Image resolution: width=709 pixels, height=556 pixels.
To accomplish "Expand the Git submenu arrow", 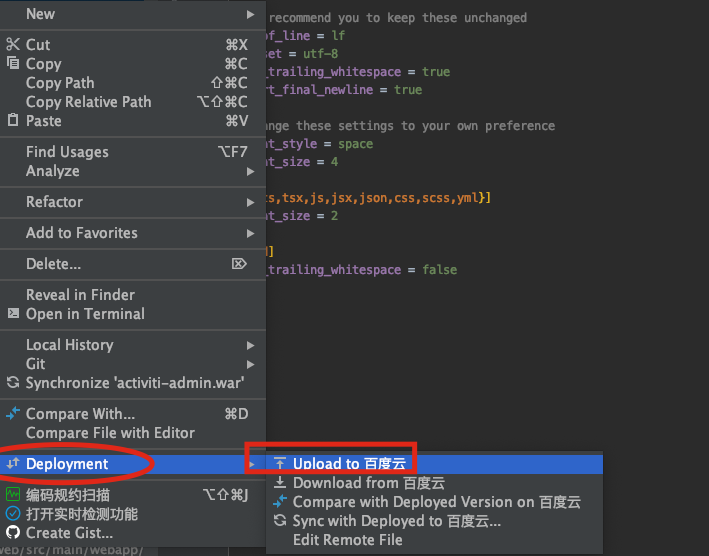I will (x=251, y=365).
